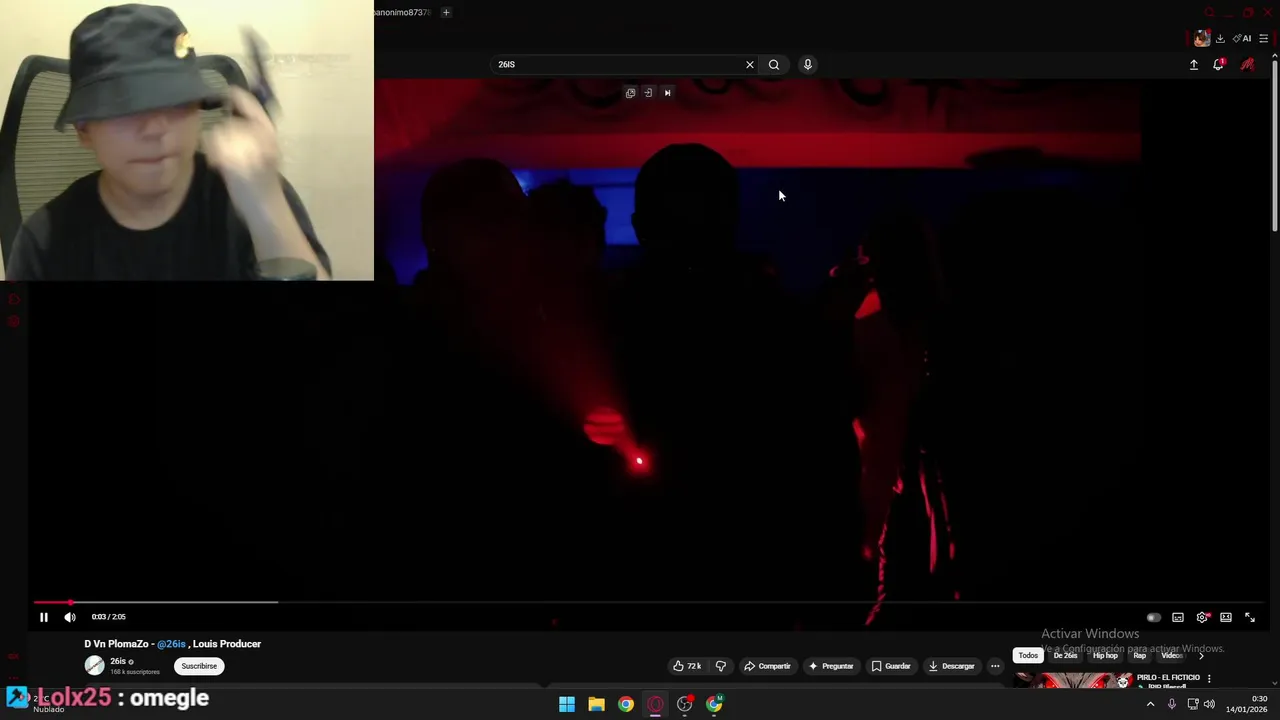
Task: Open the 26is channel name link
Action: [x=118, y=662]
